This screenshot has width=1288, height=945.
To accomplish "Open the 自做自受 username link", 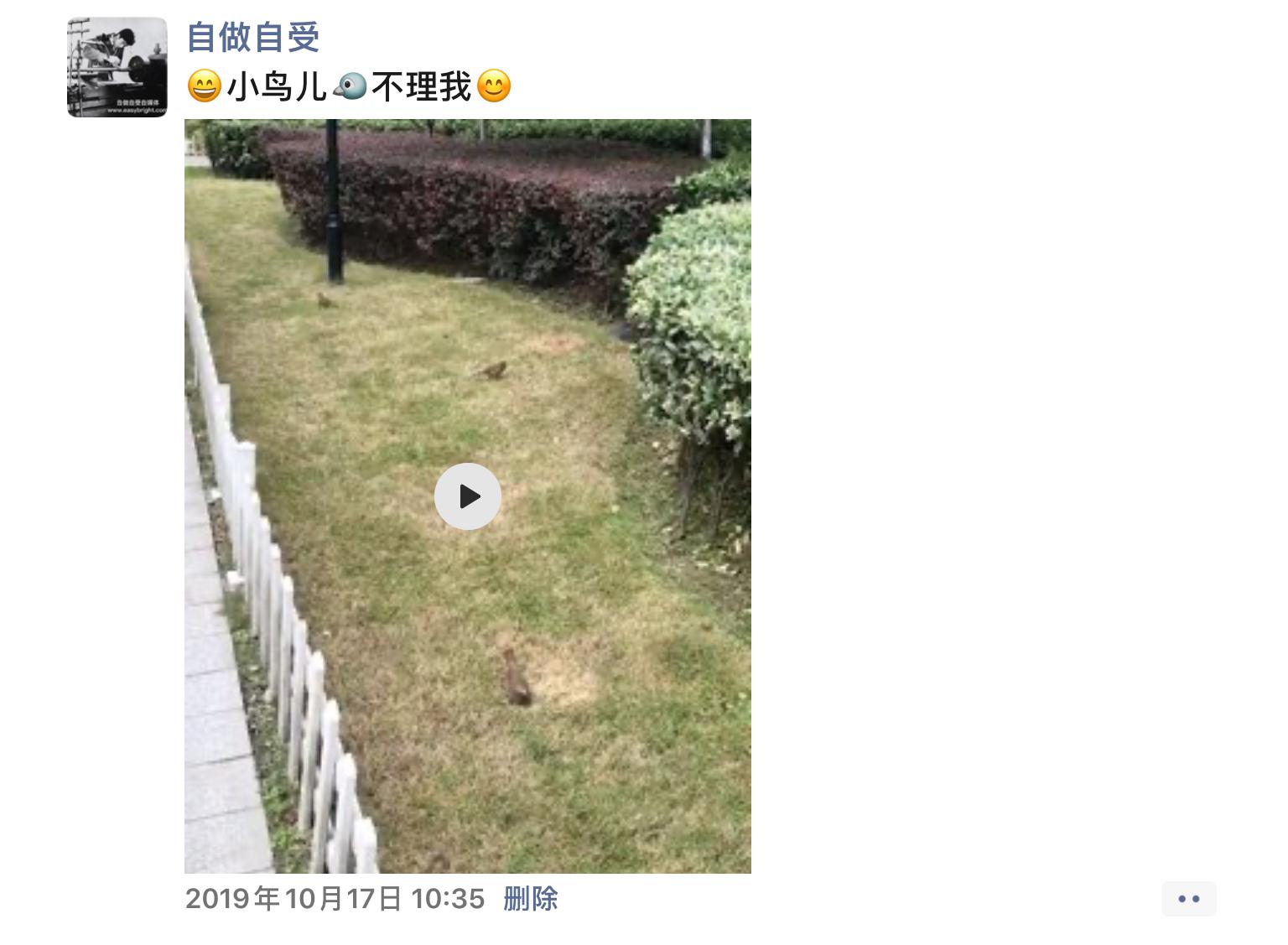I will pos(253,37).
